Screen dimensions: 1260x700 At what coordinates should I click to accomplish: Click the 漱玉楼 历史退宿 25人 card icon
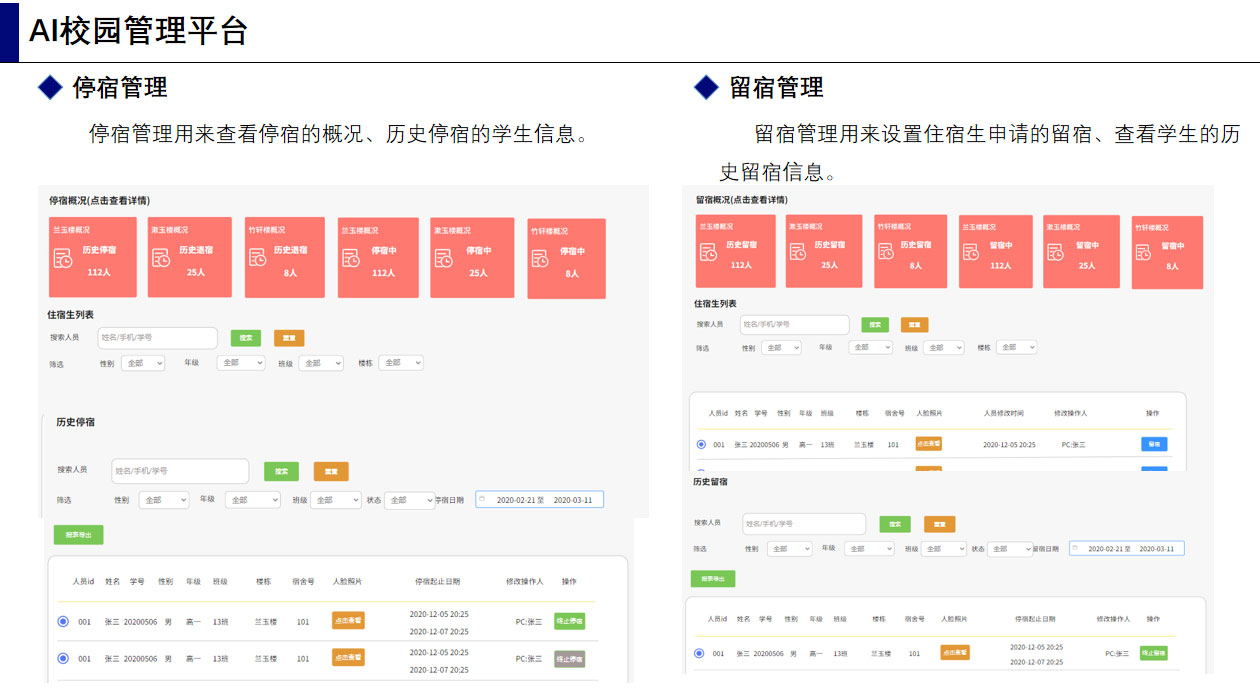click(x=161, y=257)
